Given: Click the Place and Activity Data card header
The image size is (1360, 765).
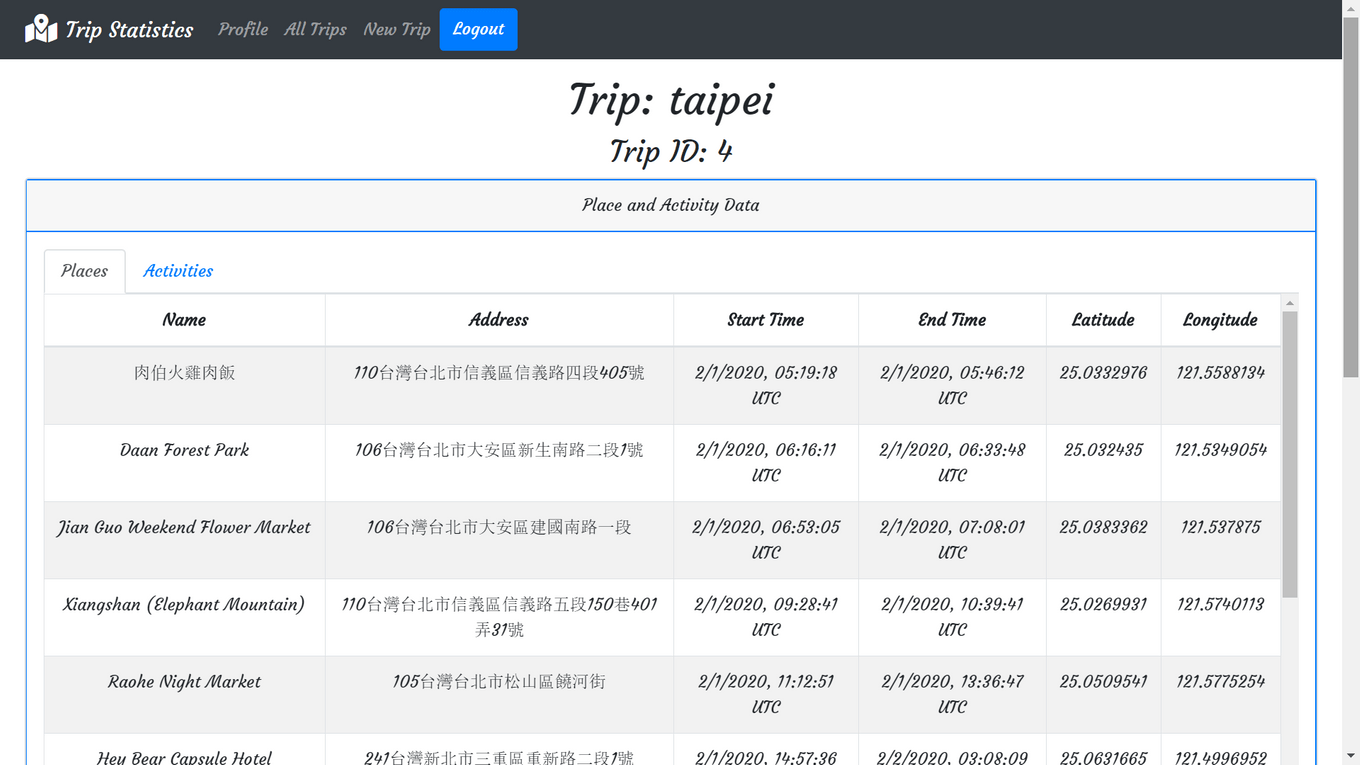Looking at the screenshot, I should click(x=671, y=205).
